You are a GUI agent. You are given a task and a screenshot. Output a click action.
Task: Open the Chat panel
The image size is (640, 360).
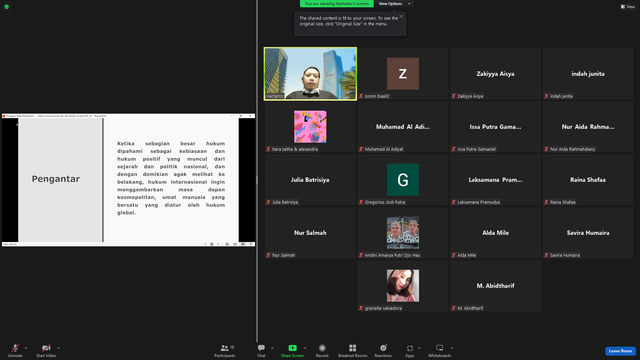pos(261,350)
